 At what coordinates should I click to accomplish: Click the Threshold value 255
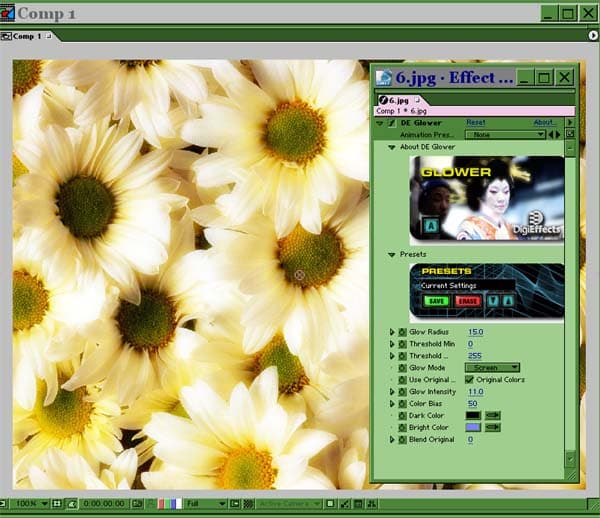[474, 356]
